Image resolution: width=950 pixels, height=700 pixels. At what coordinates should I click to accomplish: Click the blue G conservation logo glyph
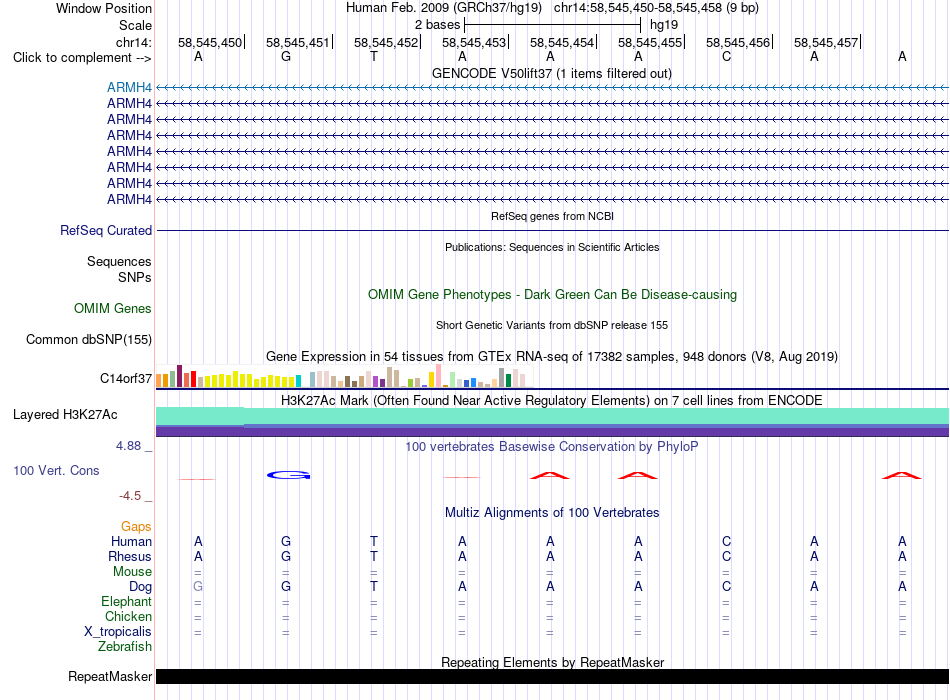pyautogui.click(x=288, y=475)
